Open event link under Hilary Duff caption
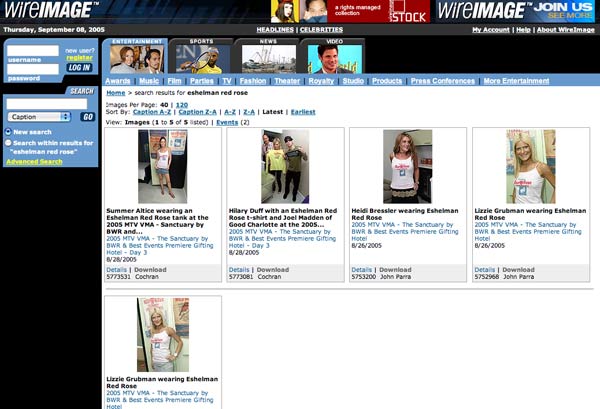The width and height of the screenshot is (600, 409). [282, 238]
